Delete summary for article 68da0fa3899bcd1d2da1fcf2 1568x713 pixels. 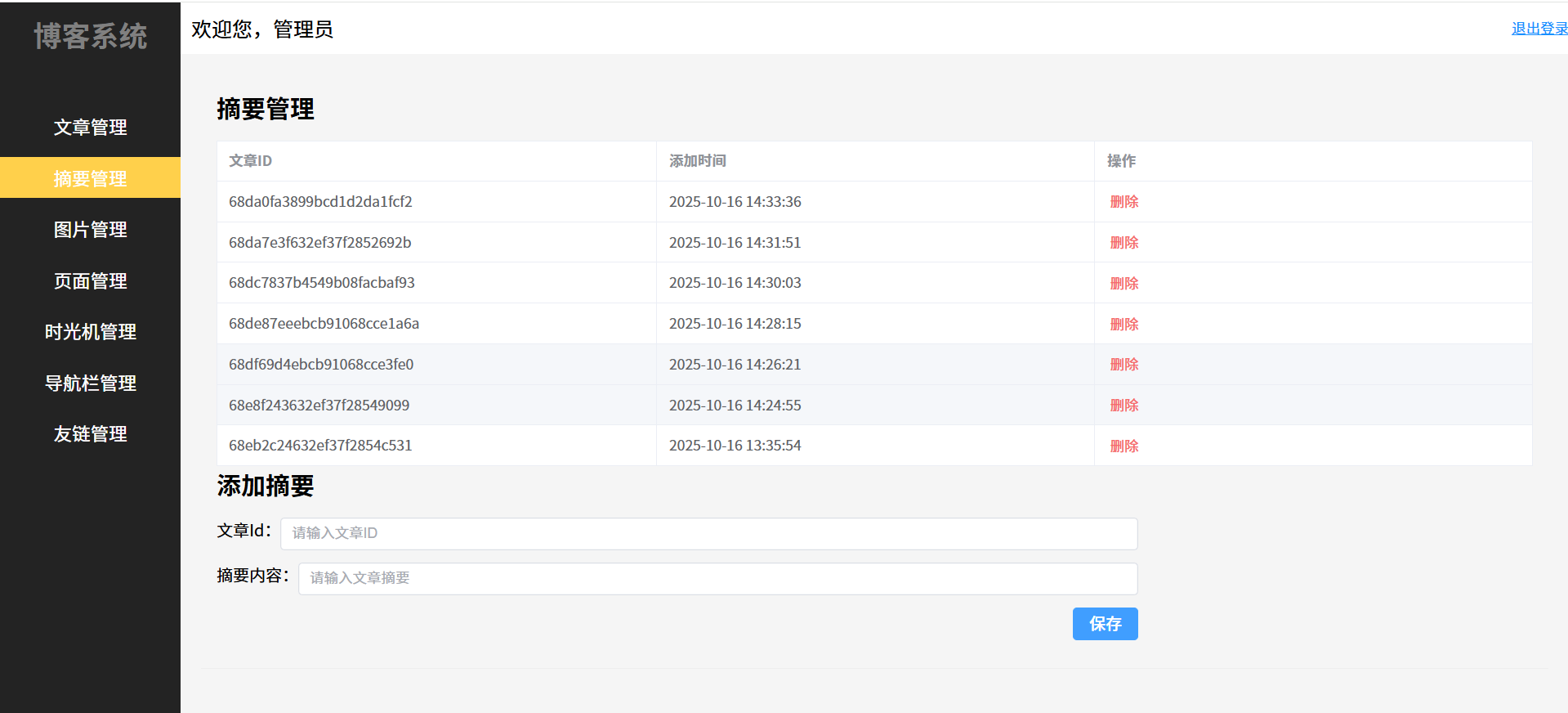[1124, 202]
